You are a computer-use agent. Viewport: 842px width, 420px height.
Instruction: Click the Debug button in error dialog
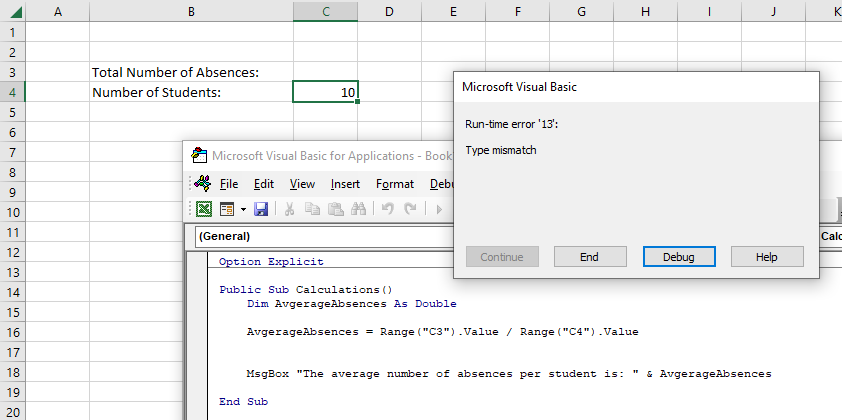[x=679, y=257]
